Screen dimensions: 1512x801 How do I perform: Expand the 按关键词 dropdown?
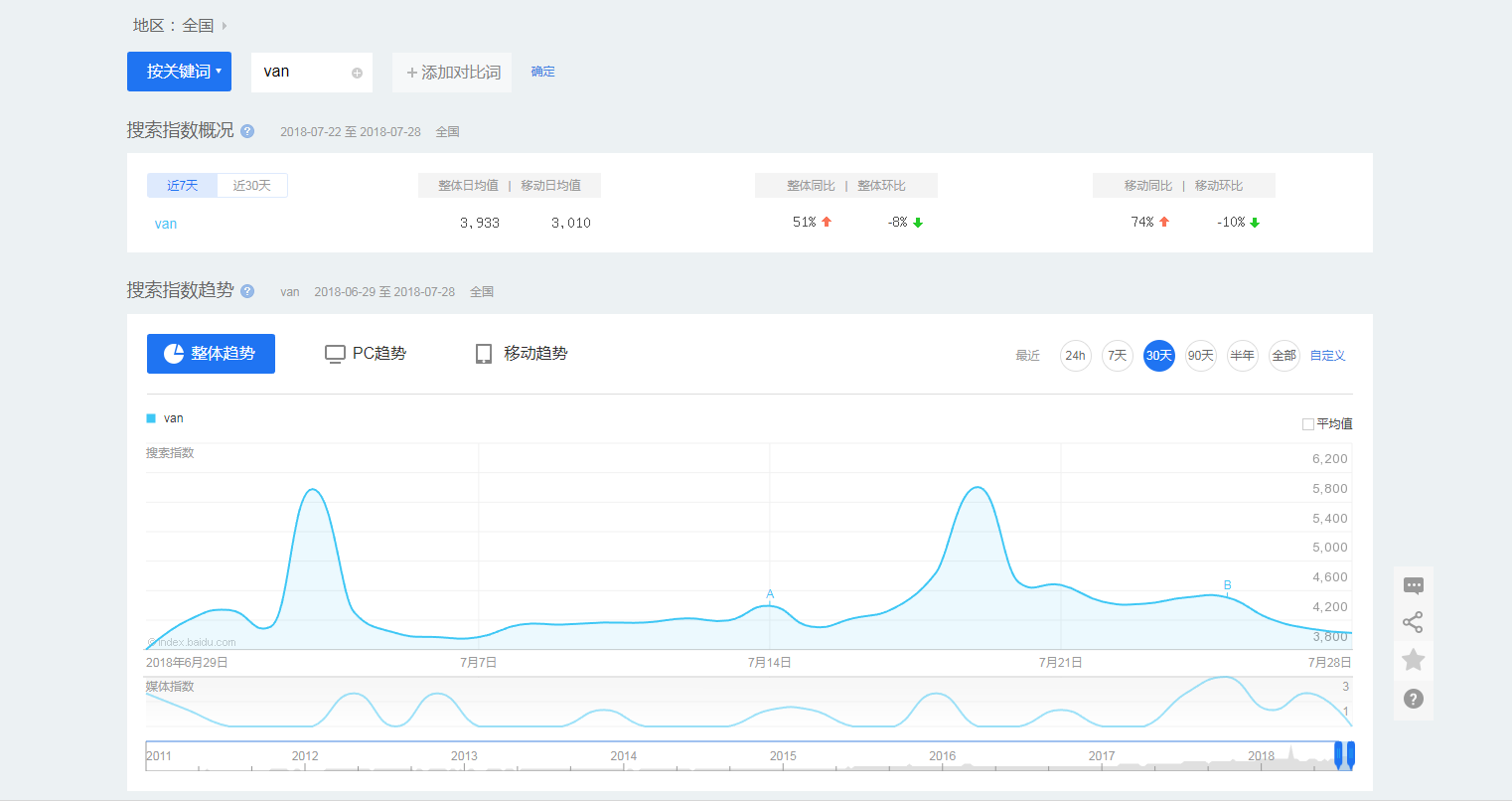point(179,72)
